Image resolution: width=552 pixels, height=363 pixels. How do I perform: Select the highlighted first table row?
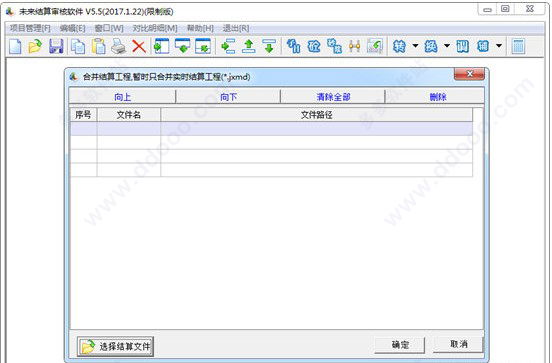[x=271, y=129]
